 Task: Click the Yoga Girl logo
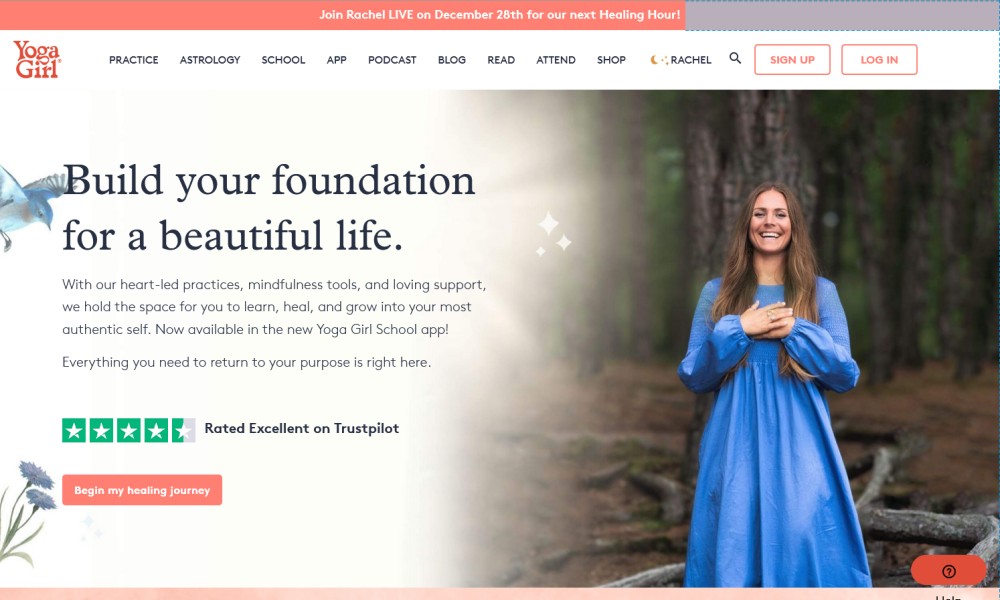point(37,59)
